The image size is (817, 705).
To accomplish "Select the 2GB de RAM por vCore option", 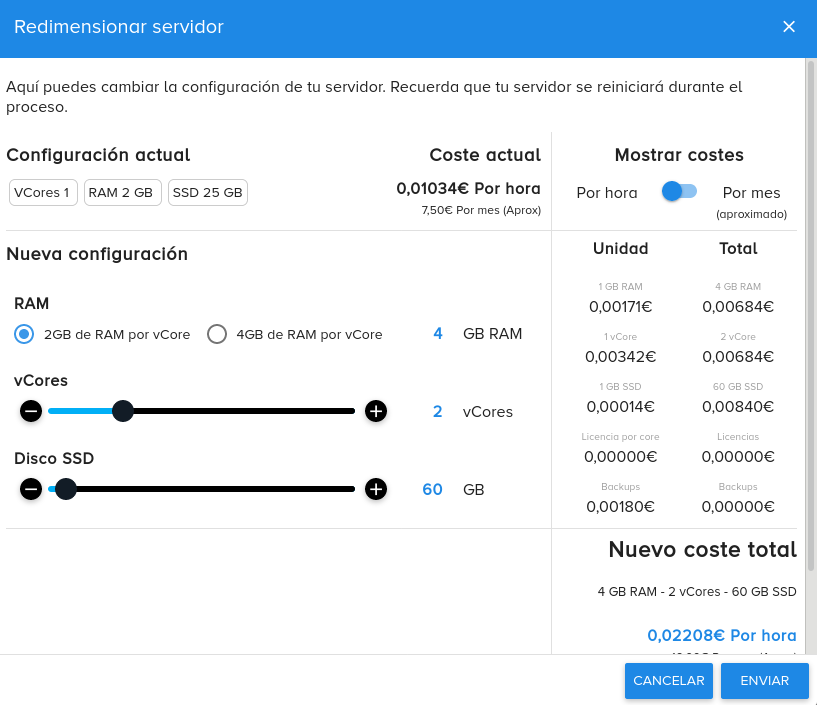I will (x=24, y=334).
